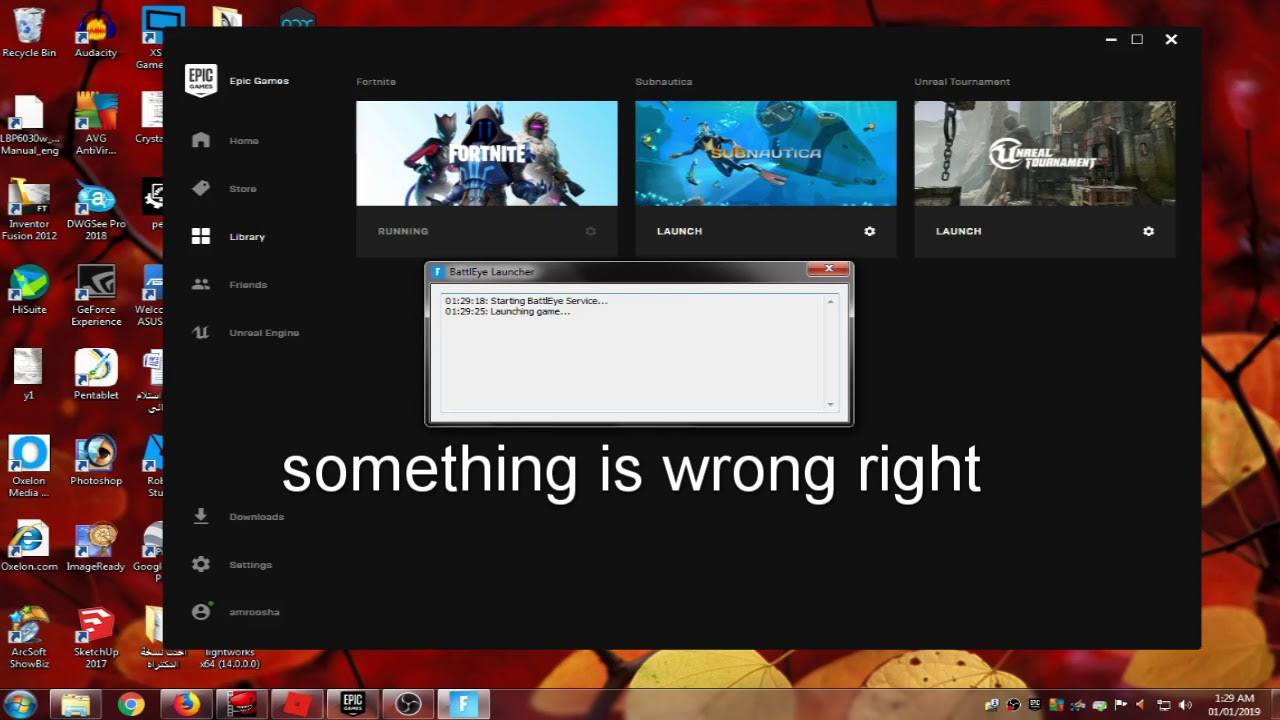Switch to Epic Games in the taskbar
1280x720 pixels.
tap(352, 705)
